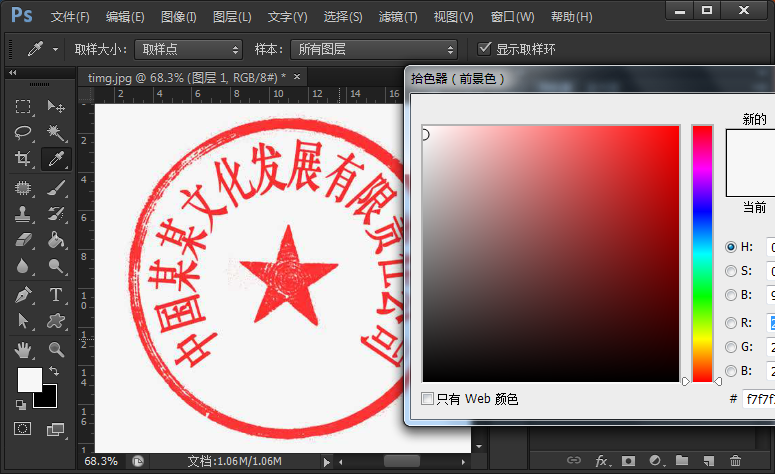Select the Horizontal Type tool
This screenshot has width=775, height=474.
click(x=55, y=295)
